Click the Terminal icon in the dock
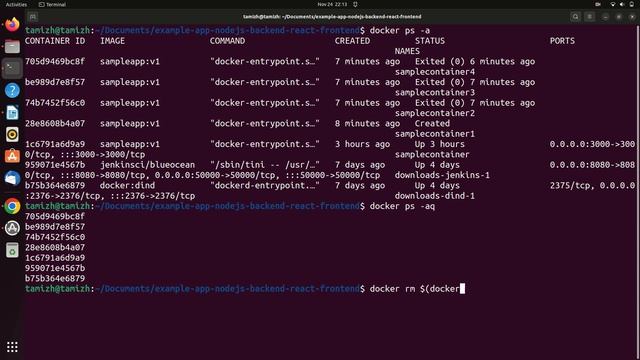Viewport: 640px width, 360px height. [x=12, y=68]
